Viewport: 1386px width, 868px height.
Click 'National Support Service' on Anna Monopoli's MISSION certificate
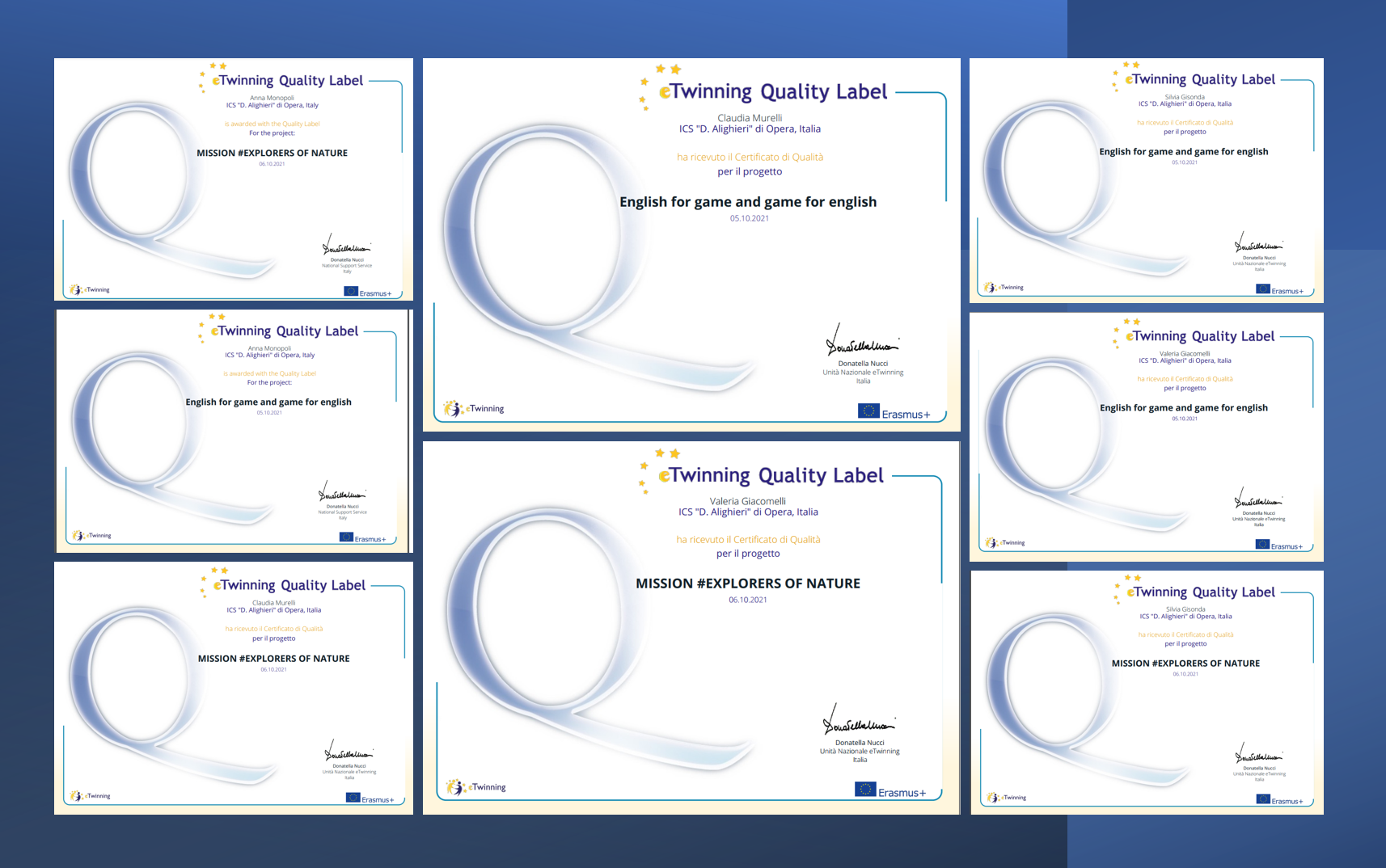coord(347,266)
